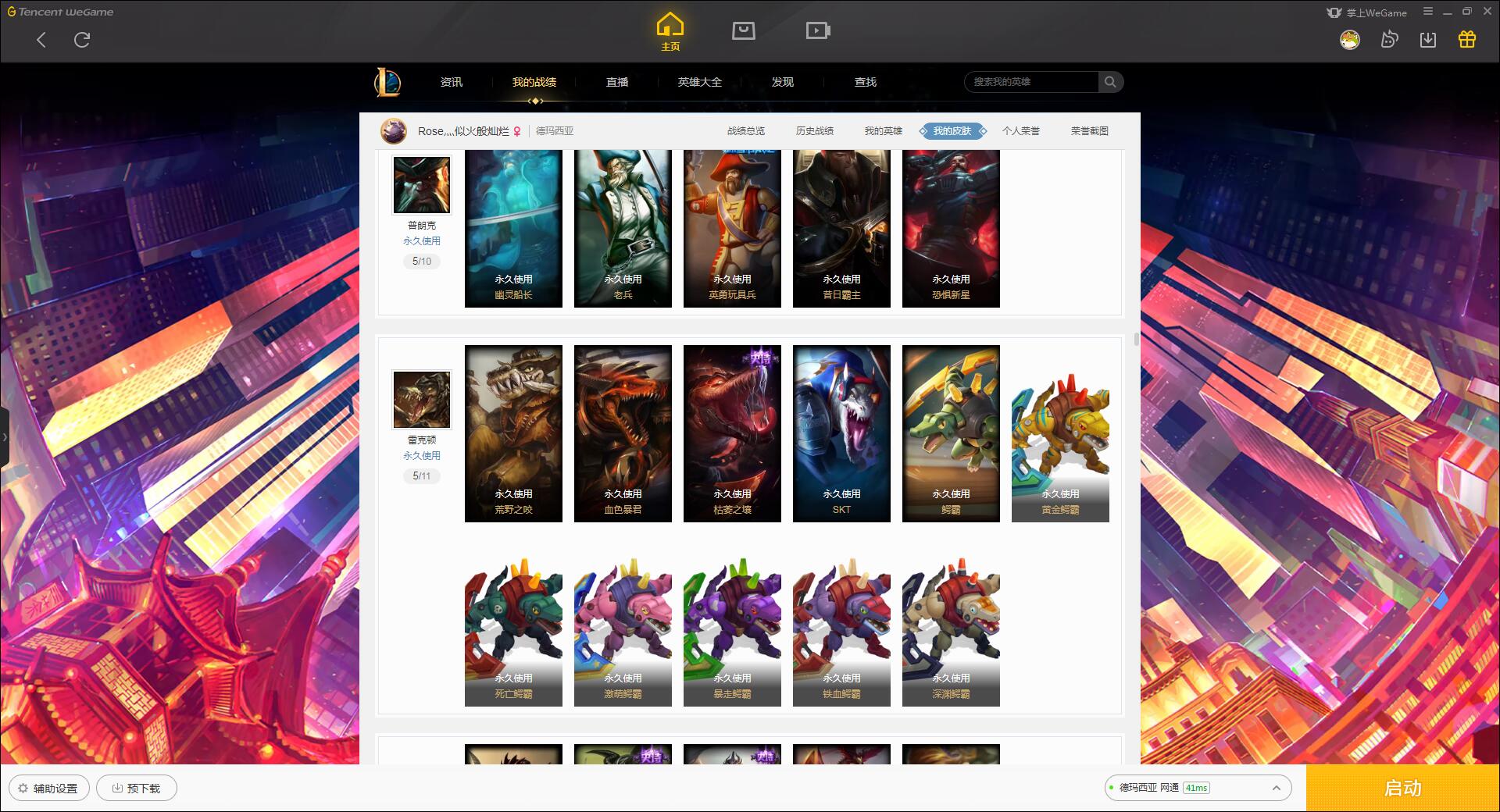Open the gift box icon
Viewport: 1500px width, 812px height.
[x=1467, y=40]
